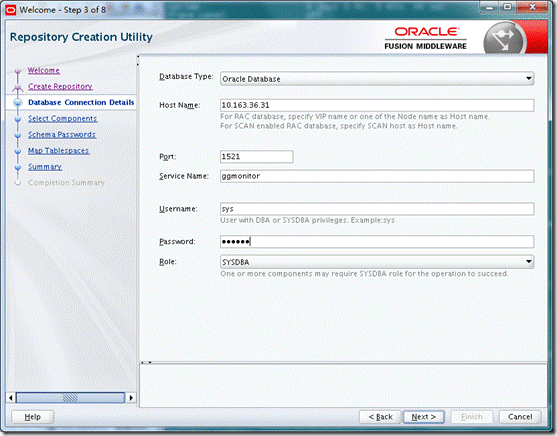
Task: Click the Welcome step node icon
Action: coord(18,71)
